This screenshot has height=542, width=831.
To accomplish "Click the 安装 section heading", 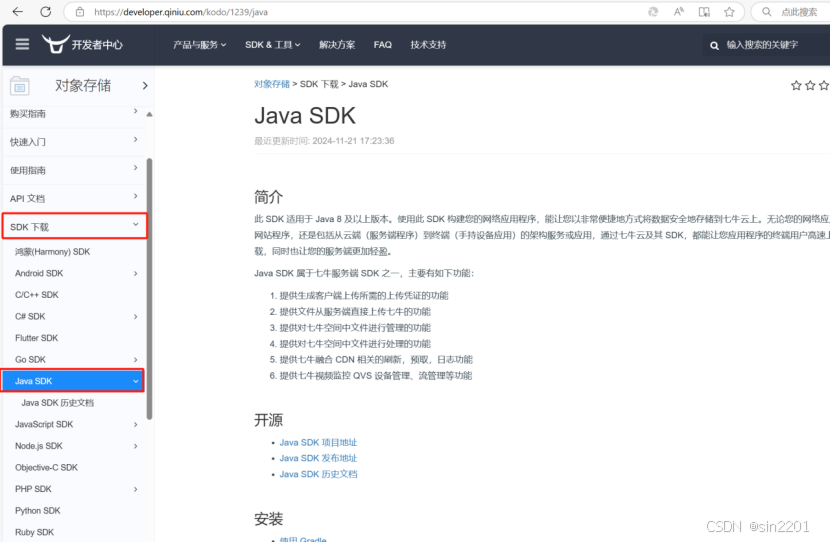I will (x=268, y=519).
